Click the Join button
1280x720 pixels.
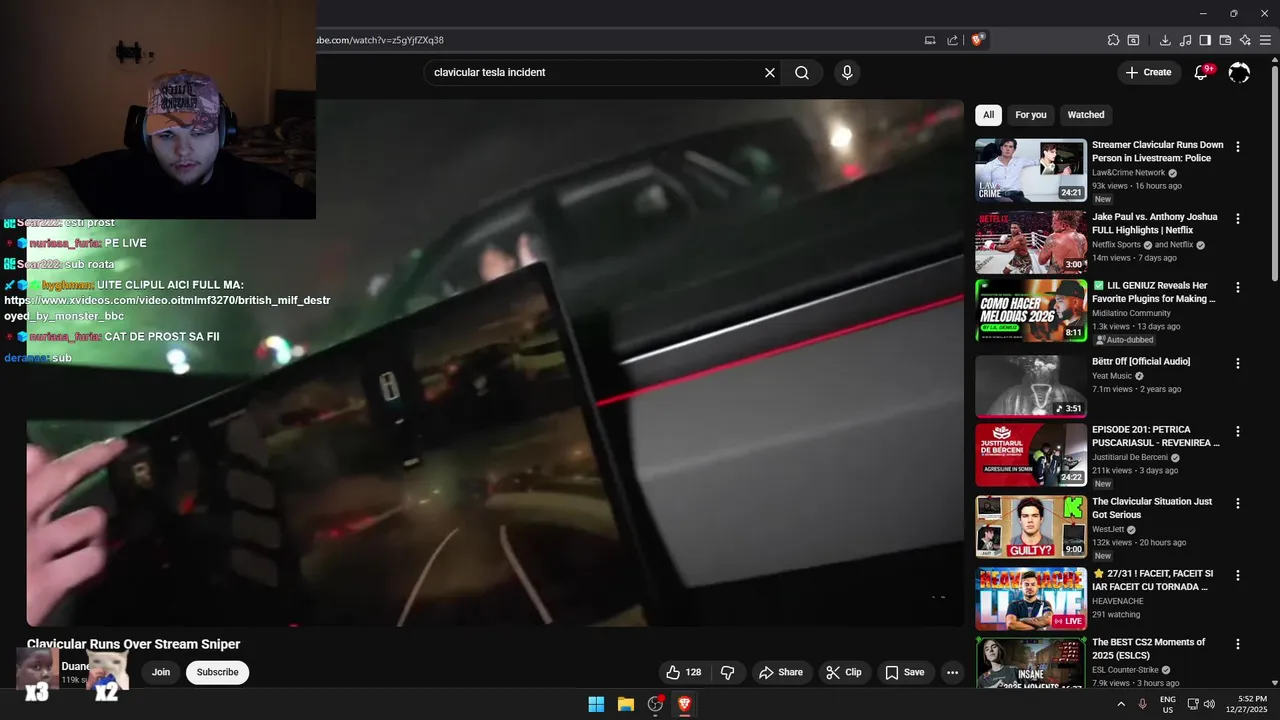coord(161,672)
